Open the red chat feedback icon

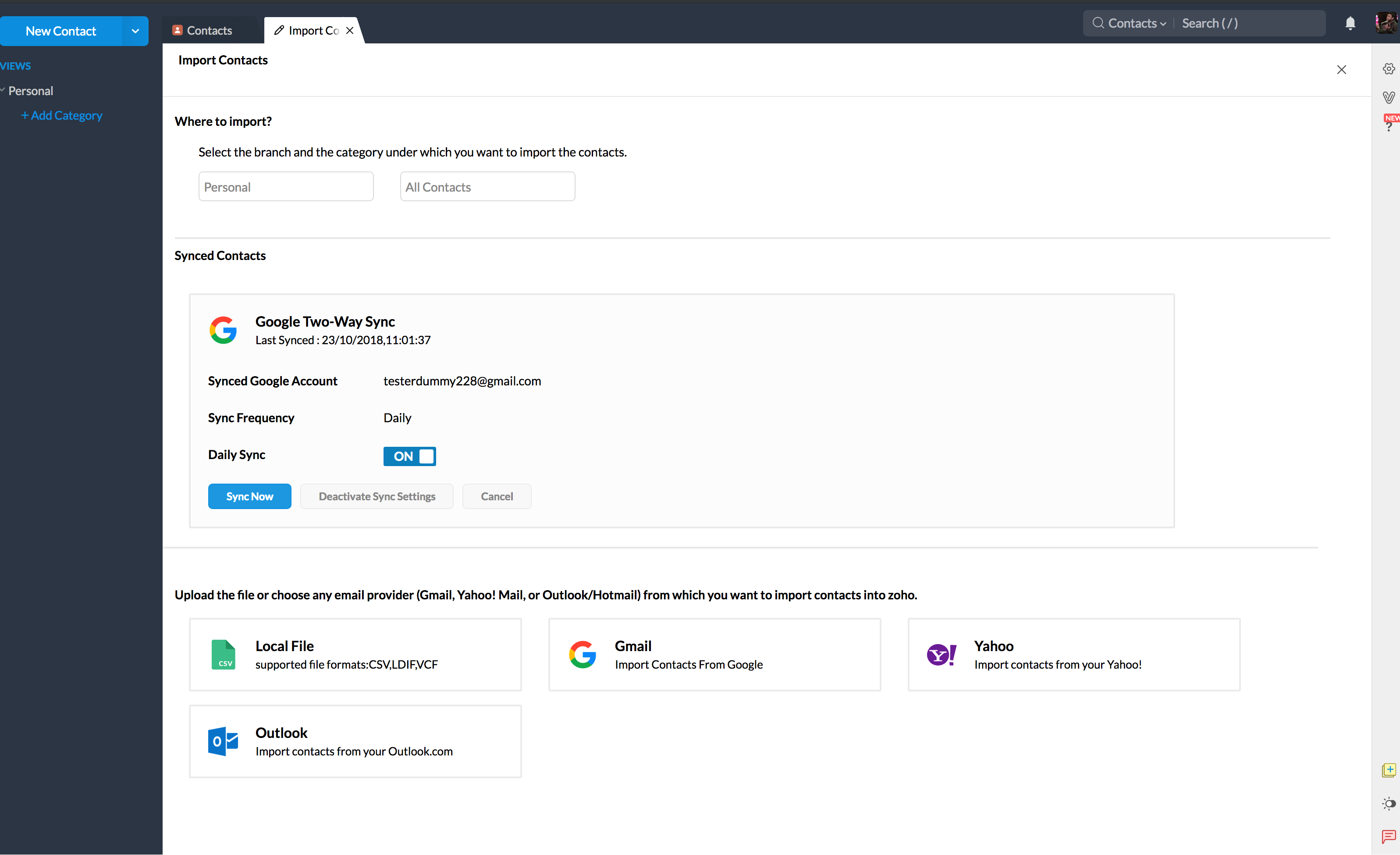coord(1389,836)
